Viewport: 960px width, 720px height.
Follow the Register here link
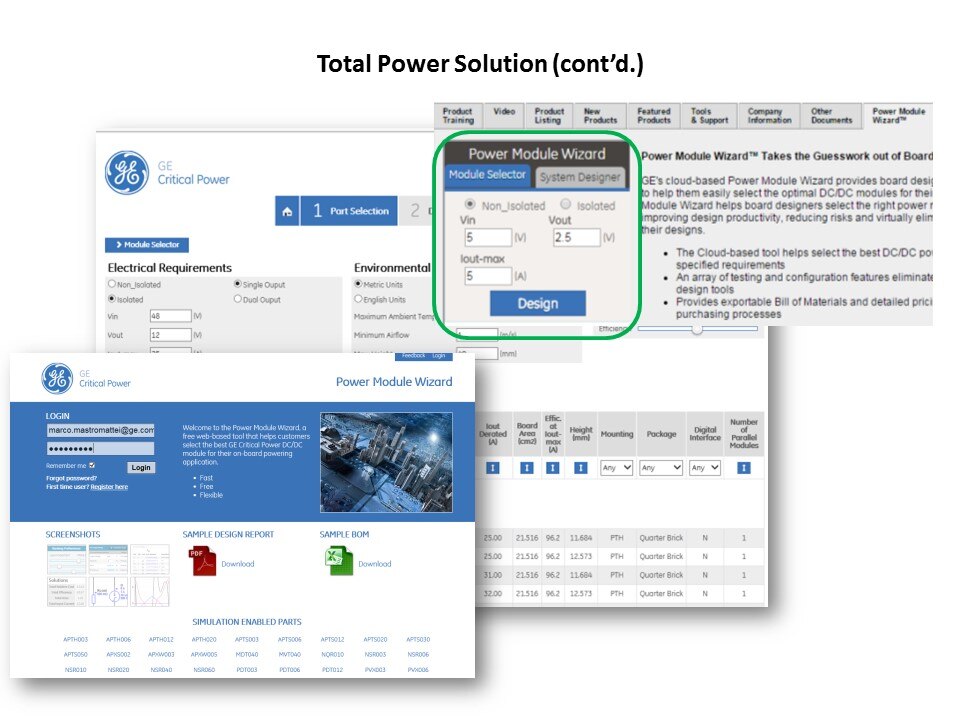click(x=109, y=487)
